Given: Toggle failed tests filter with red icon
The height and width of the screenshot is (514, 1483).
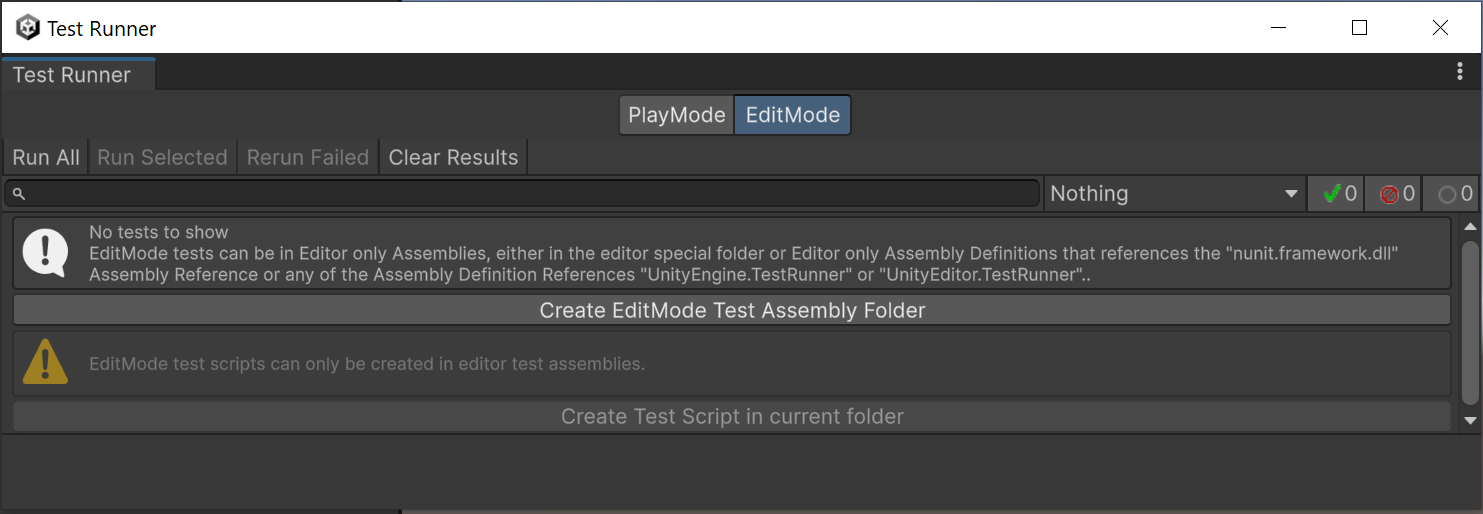Looking at the screenshot, I should (1394, 194).
